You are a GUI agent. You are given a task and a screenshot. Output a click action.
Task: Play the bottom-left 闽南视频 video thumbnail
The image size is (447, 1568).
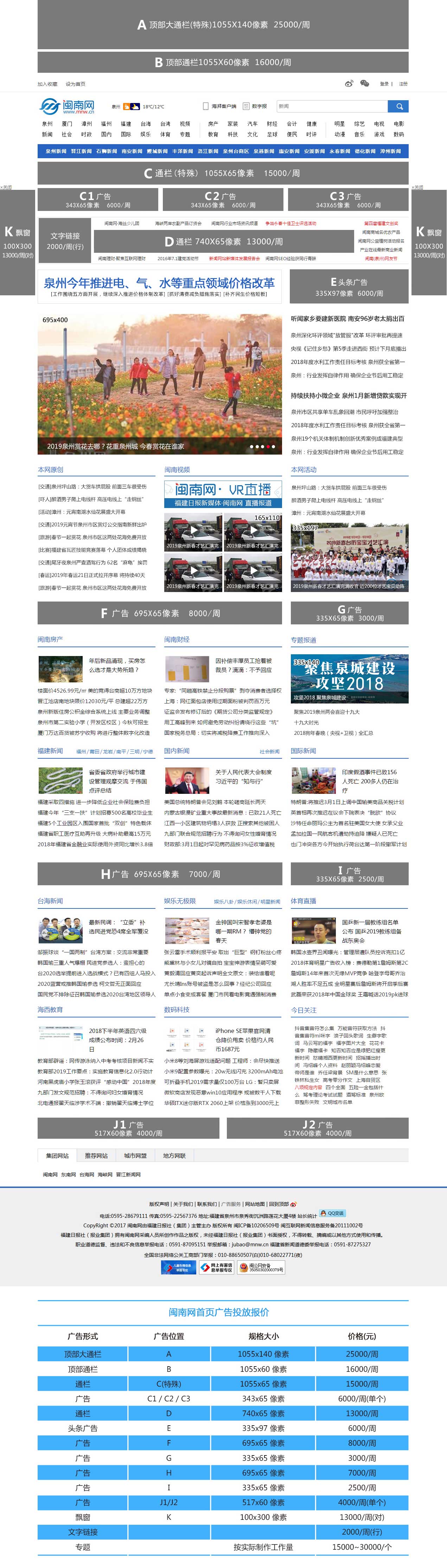pos(192,572)
